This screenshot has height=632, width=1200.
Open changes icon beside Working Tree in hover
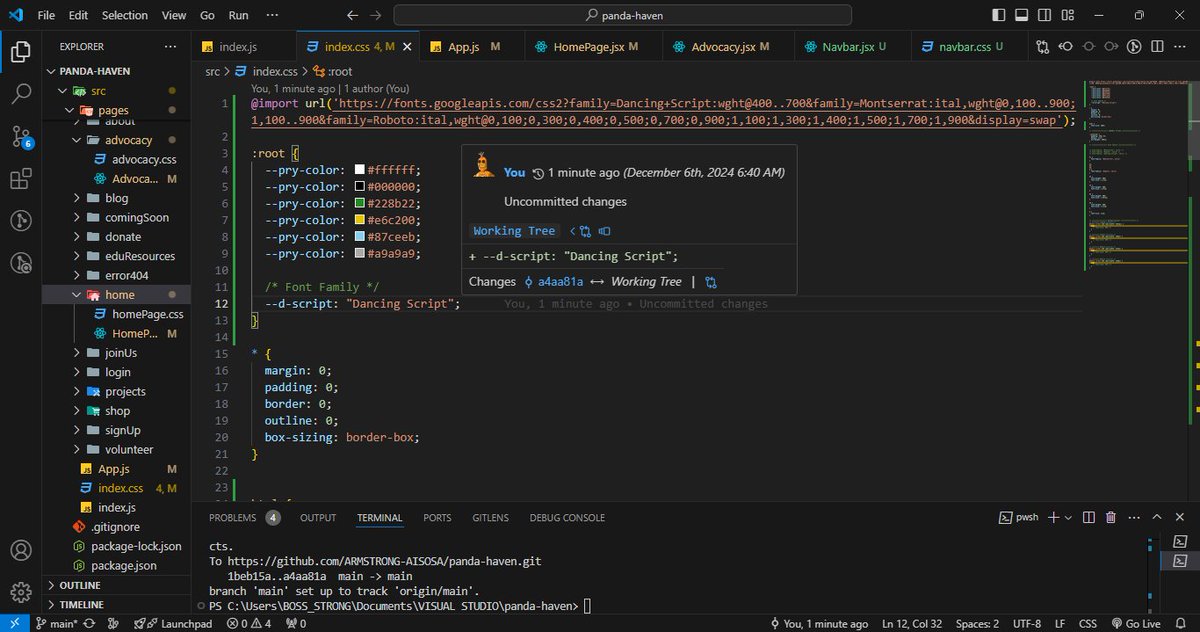point(585,231)
